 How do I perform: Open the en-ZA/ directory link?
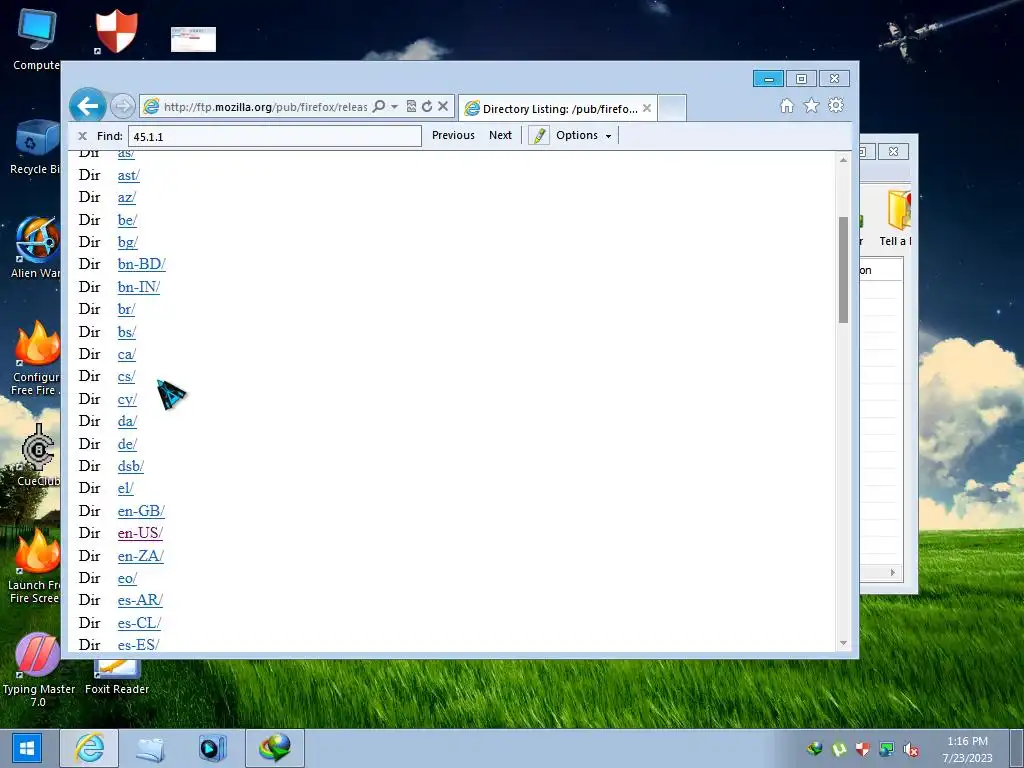pos(141,556)
